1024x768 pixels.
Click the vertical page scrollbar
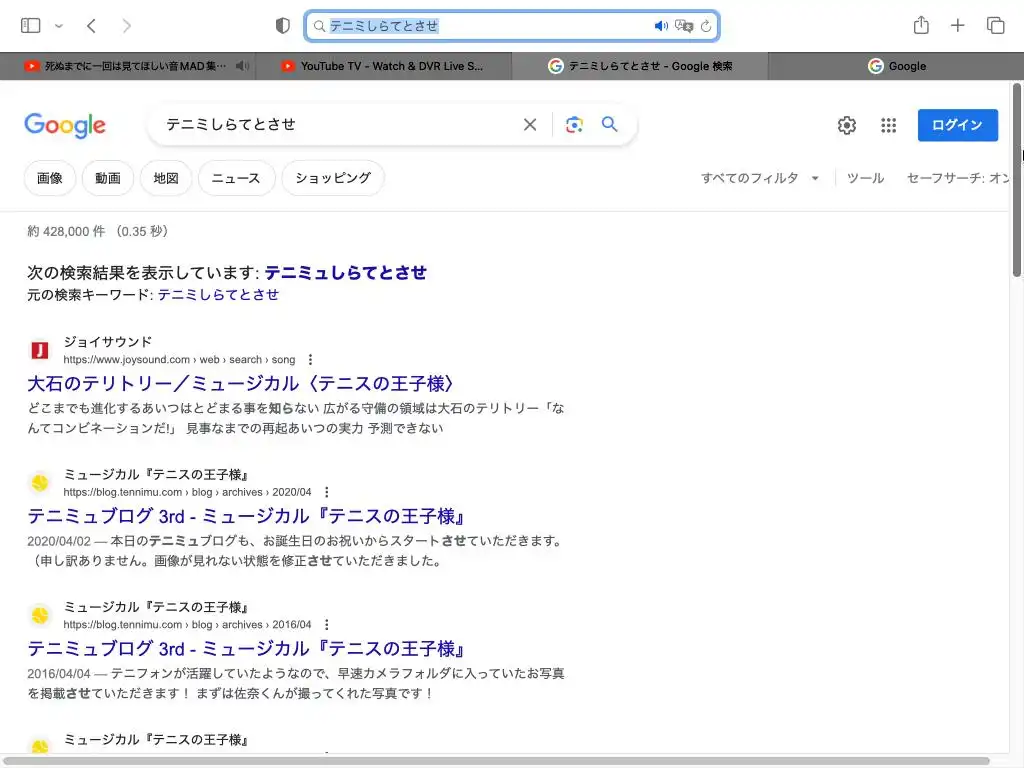pyautogui.click(x=1017, y=180)
